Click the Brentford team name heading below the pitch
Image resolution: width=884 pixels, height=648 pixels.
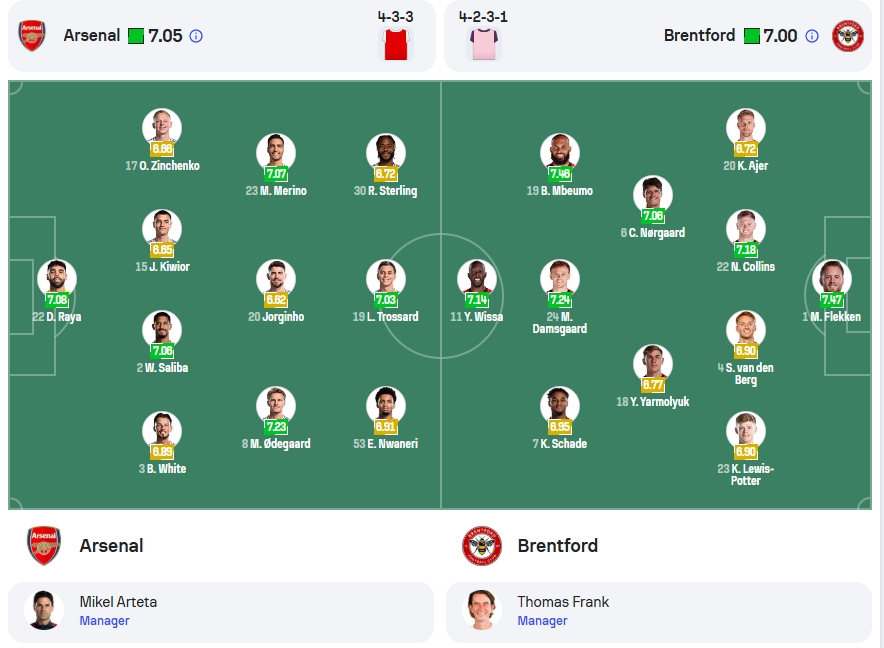558,545
